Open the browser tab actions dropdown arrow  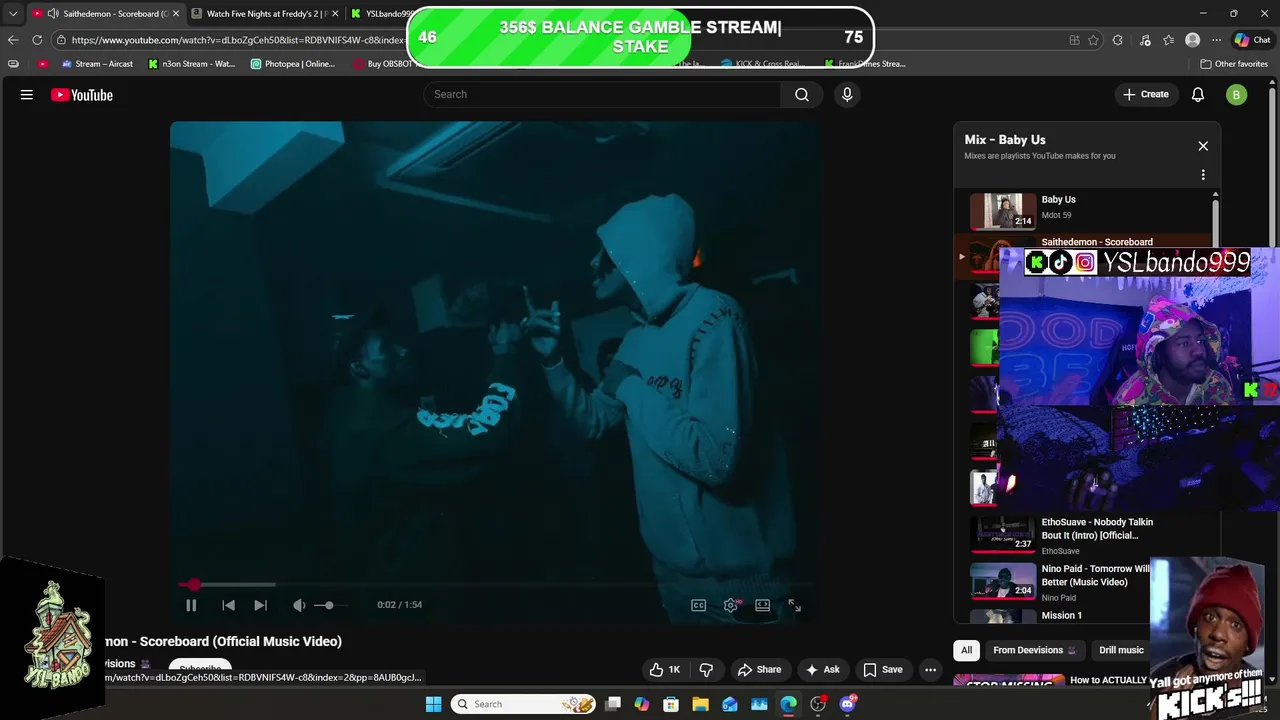[x=13, y=14]
